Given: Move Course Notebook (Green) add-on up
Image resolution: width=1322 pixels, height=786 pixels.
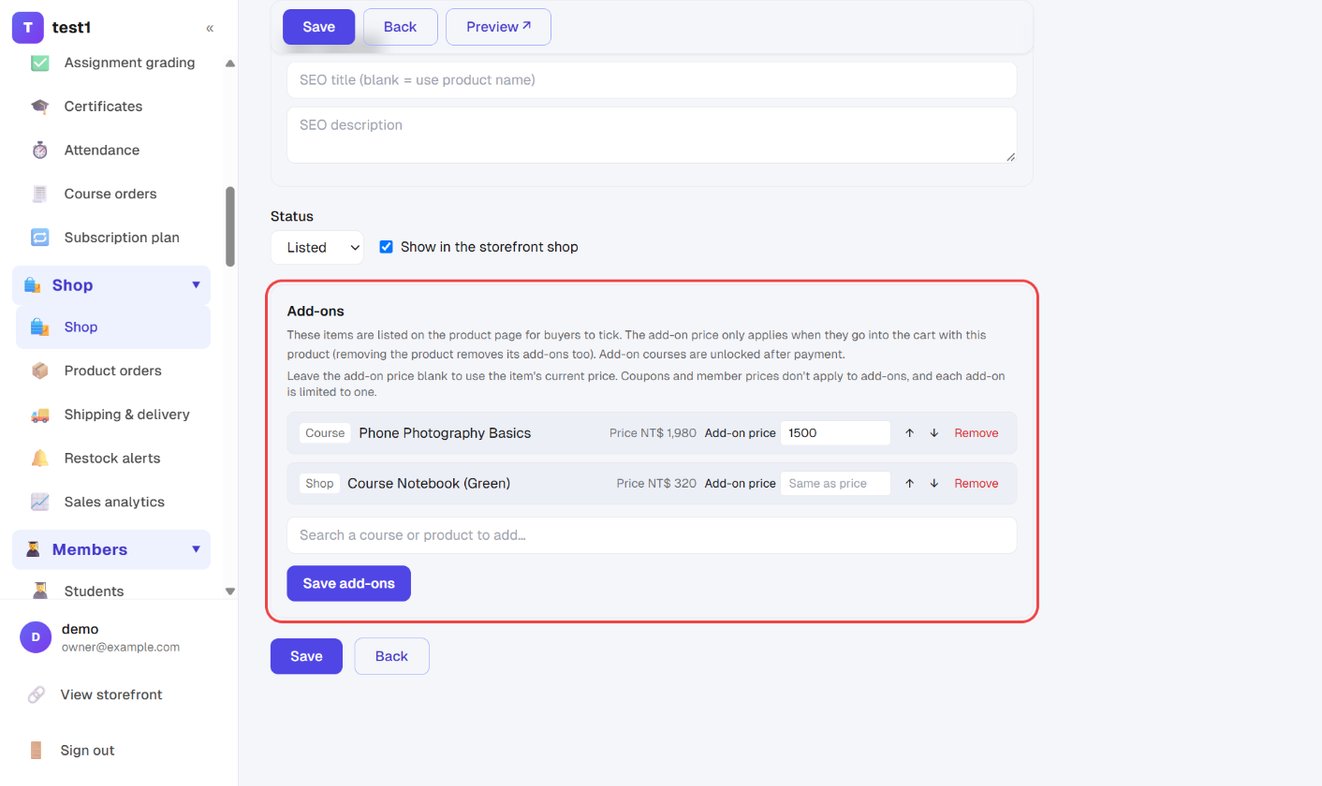Looking at the screenshot, I should tap(910, 483).
